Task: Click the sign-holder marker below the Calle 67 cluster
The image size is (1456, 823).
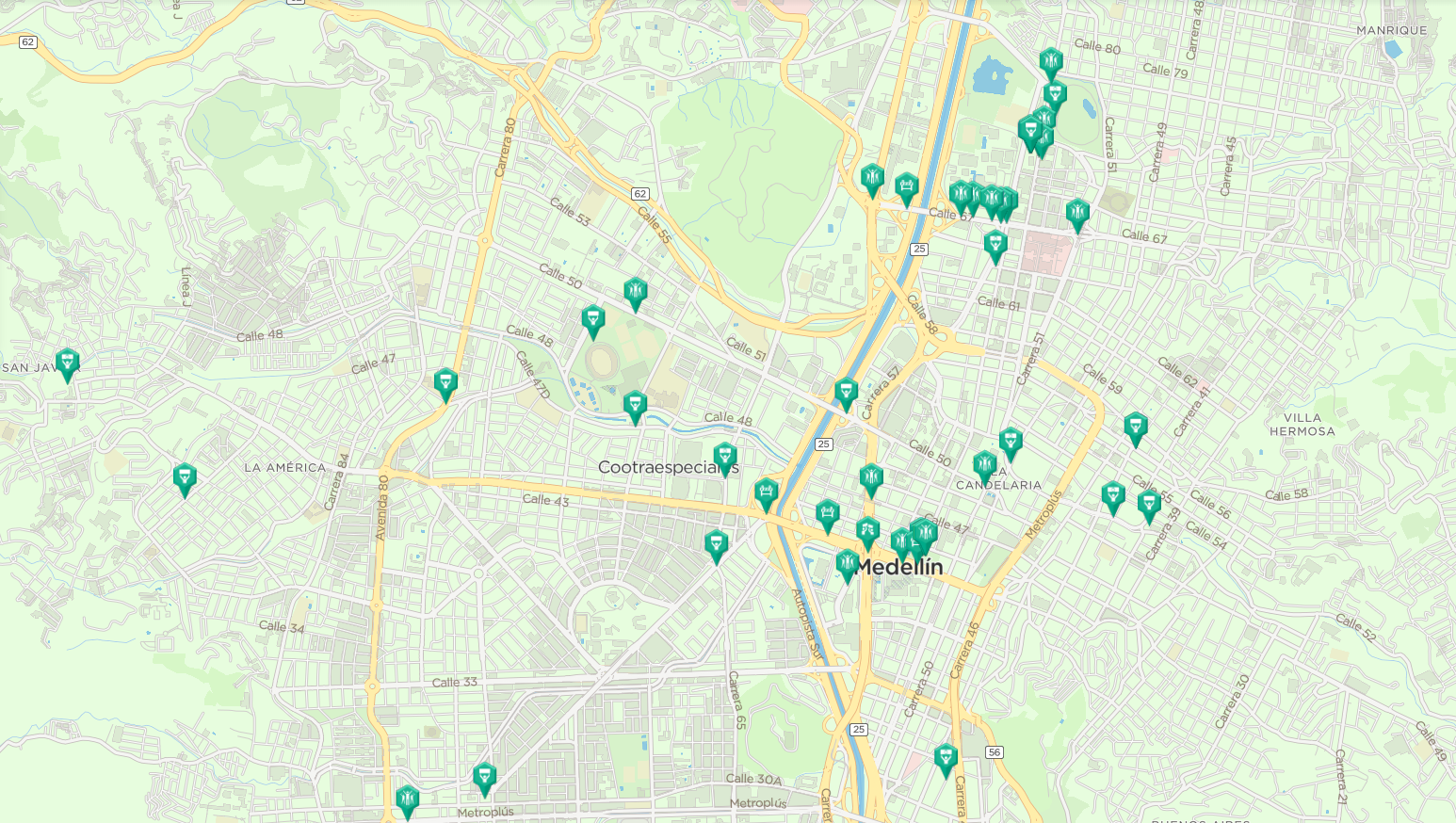Action: pos(995,246)
